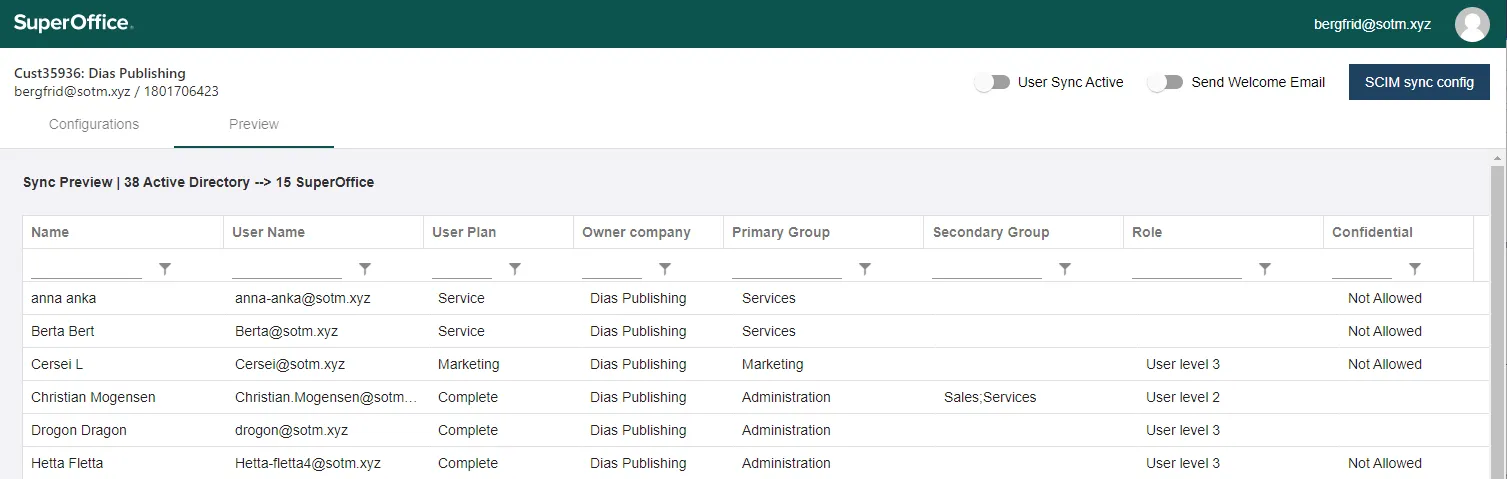The image size is (1507, 479).
Task: Click the Owner company filter funnel icon
Action: (665, 268)
